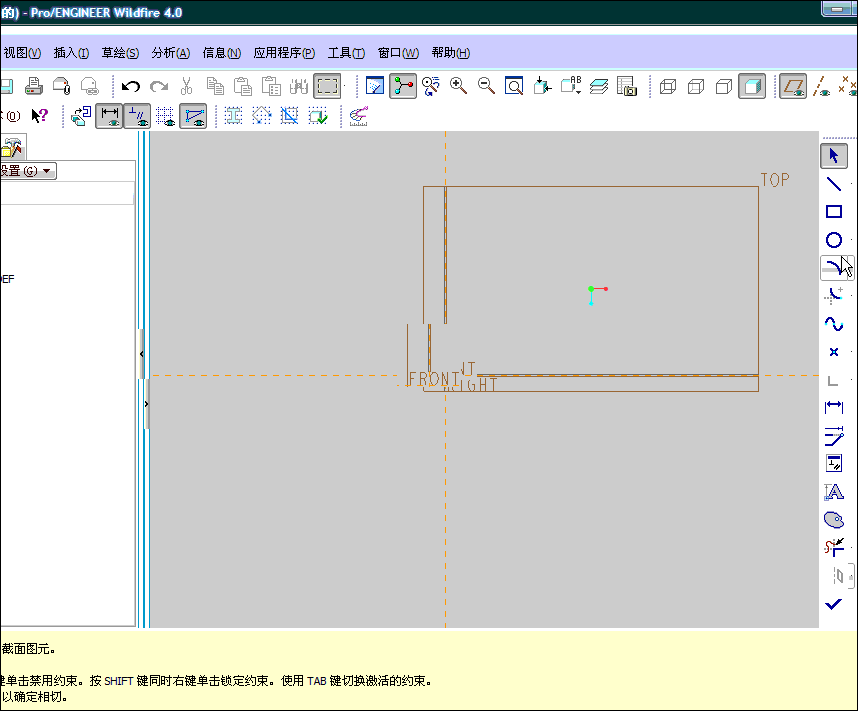Open the 帮助(H) menu
Viewport: 858px width, 711px height.
tap(450, 53)
